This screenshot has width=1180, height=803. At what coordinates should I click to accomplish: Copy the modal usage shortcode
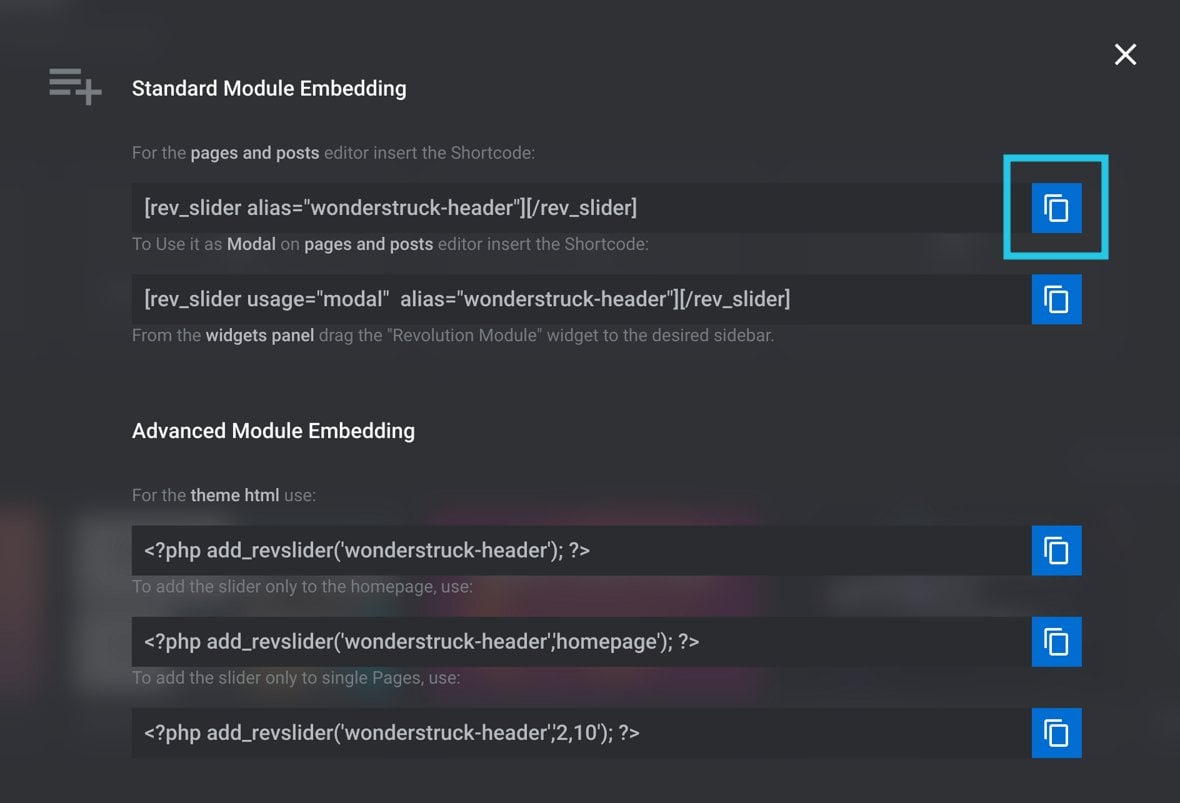click(1056, 299)
